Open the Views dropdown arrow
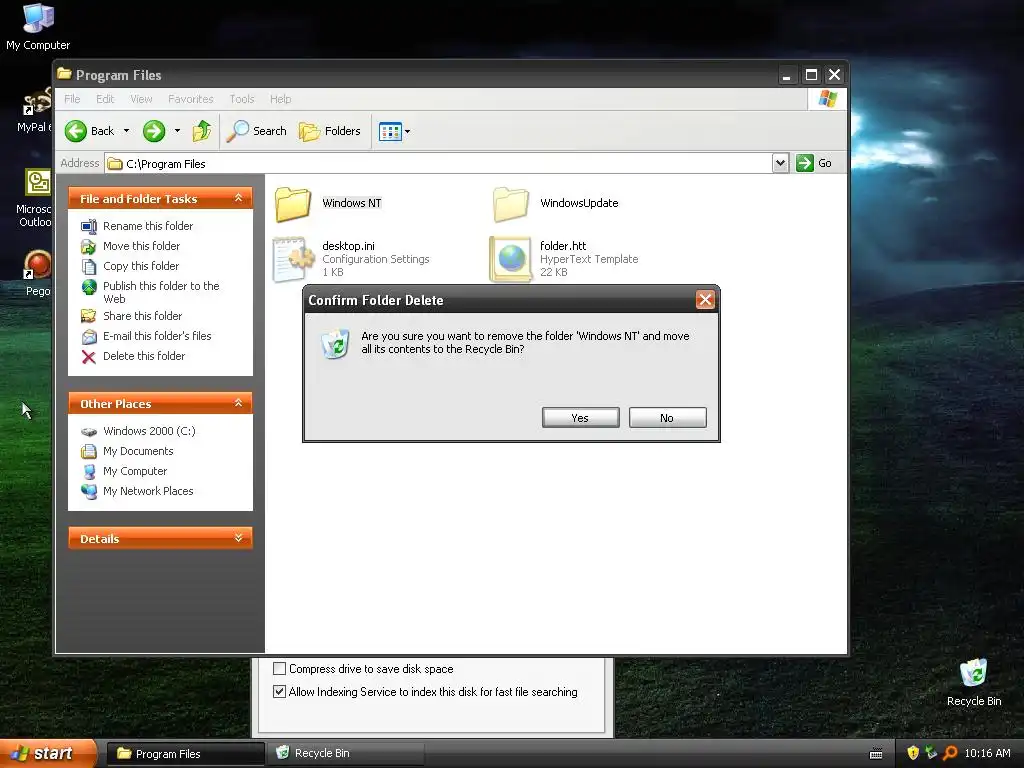The width and height of the screenshot is (1024, 768). (408, 131)
